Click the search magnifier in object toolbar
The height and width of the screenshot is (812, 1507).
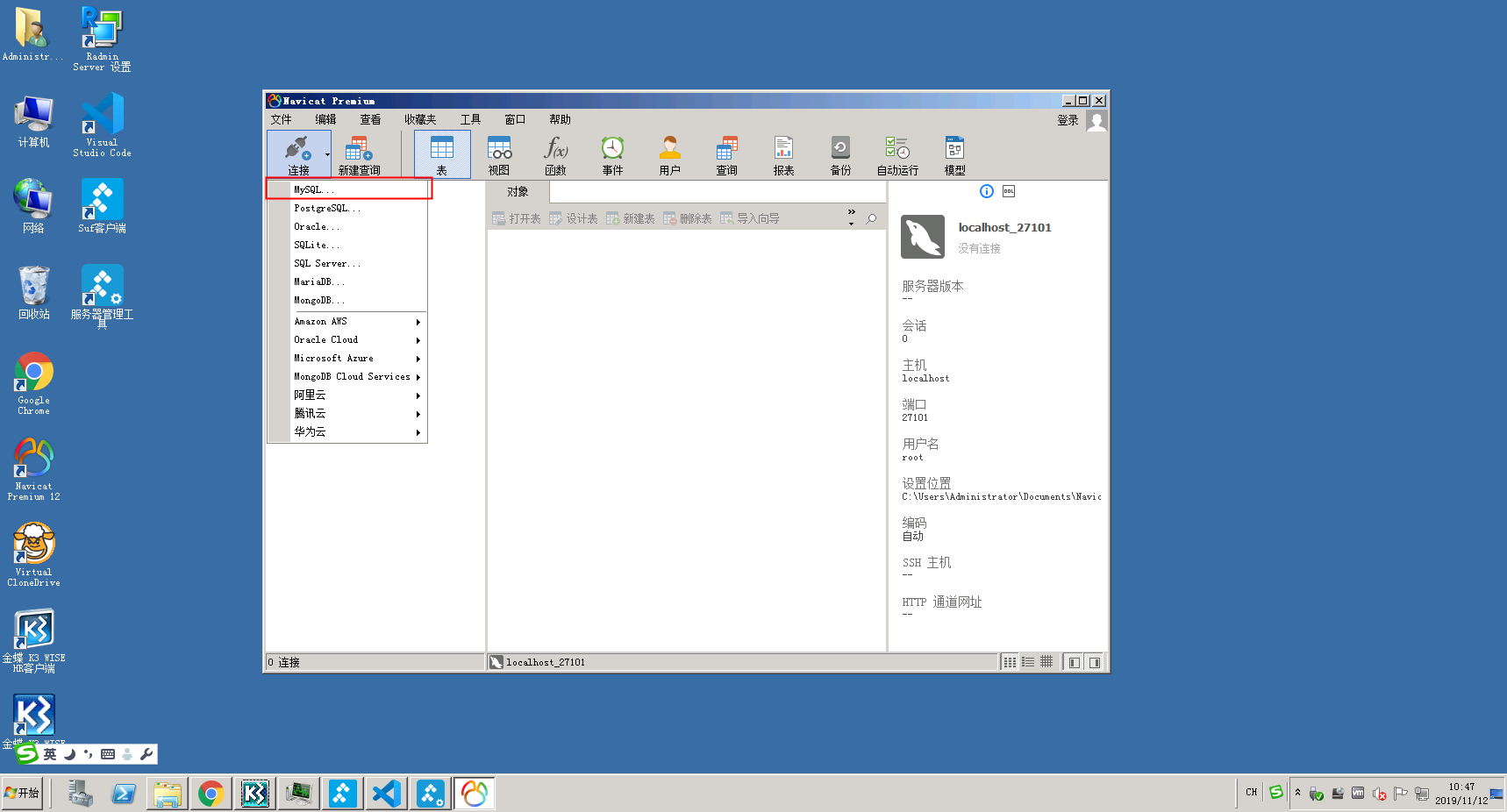point(871,218)
